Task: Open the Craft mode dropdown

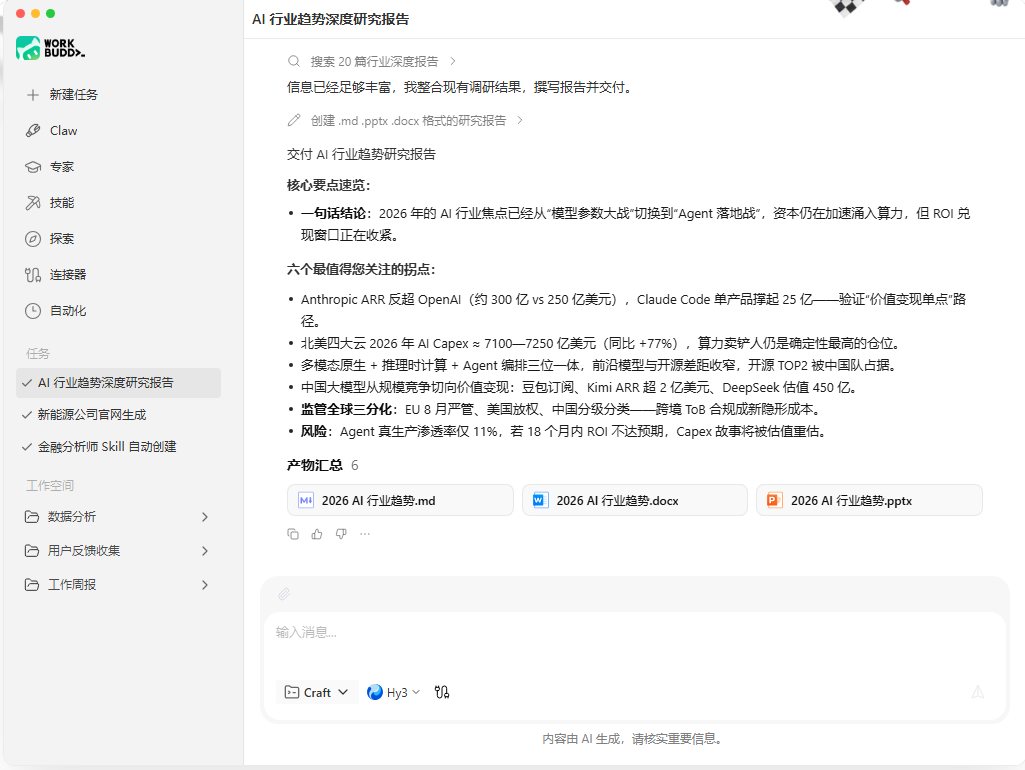Action: 317,692
